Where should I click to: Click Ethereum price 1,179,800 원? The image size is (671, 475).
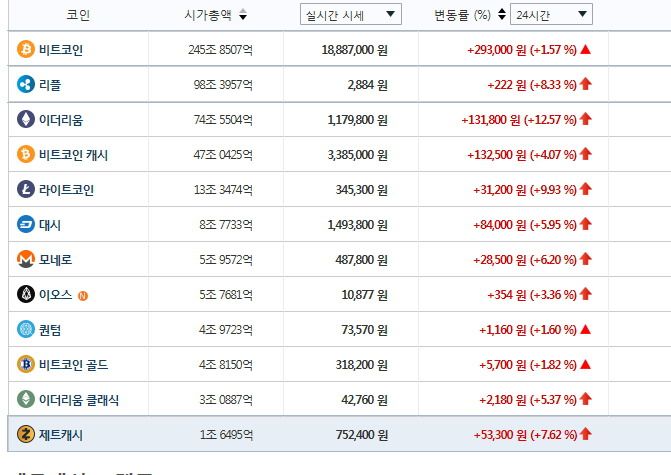[357, 120]
